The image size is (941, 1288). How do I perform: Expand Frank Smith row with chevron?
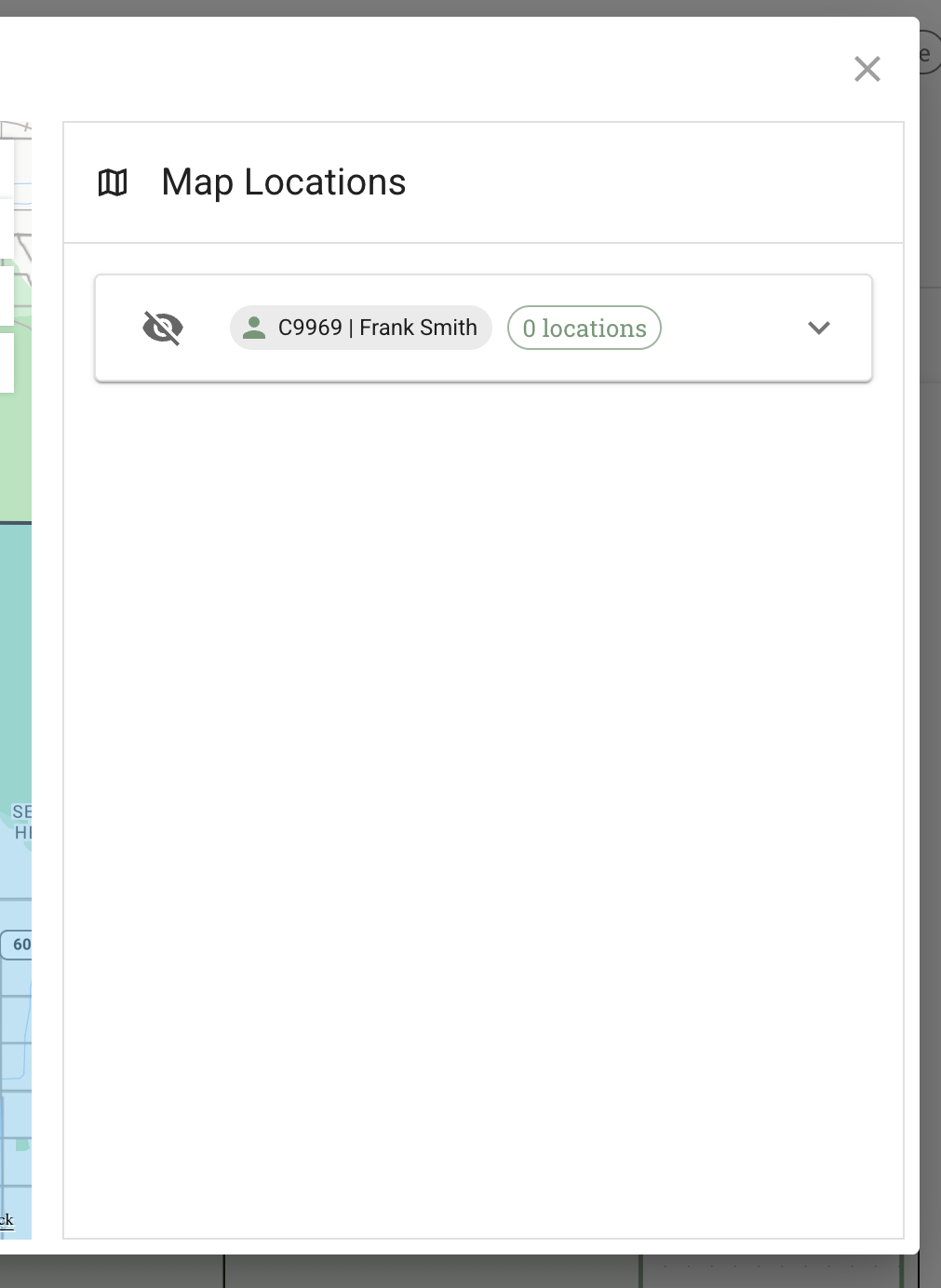[x=818, y=328]
